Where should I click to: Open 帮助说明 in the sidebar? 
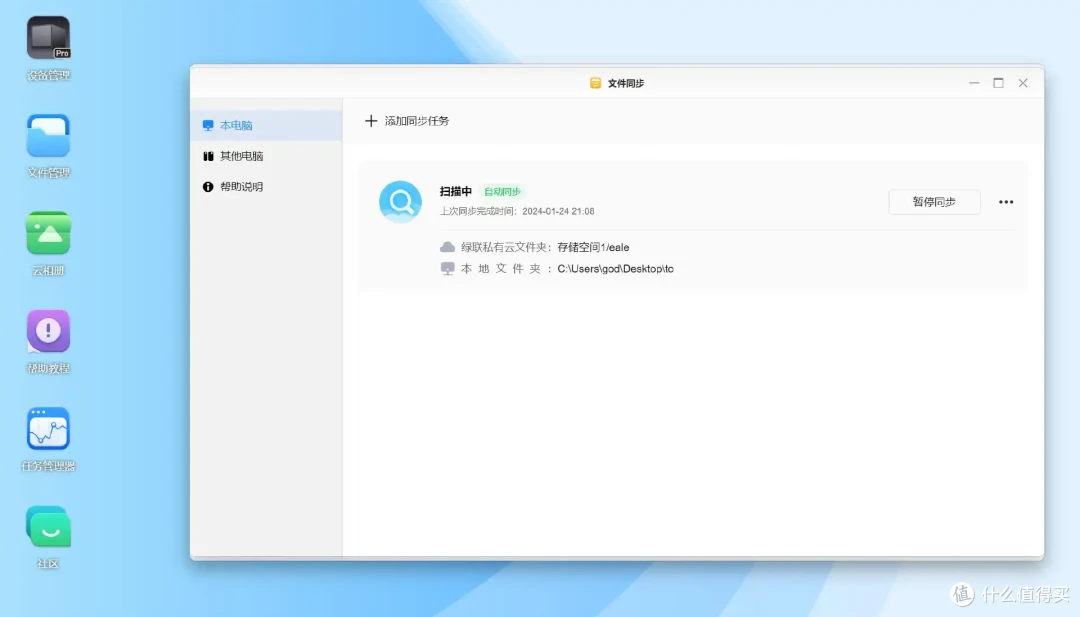coord(267,187)
